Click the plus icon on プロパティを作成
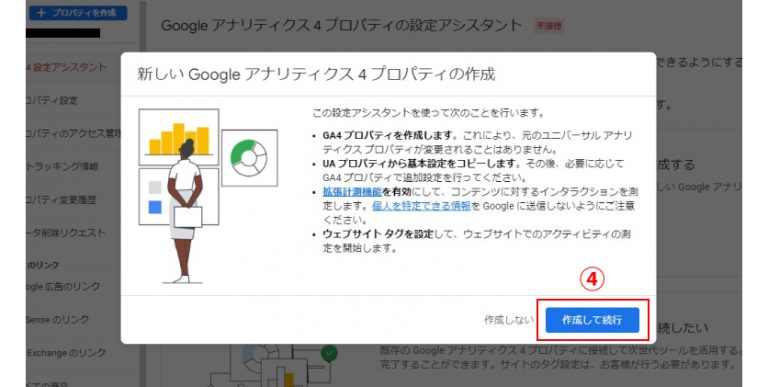This screenshot has width=768, height=387. (41, 13)
